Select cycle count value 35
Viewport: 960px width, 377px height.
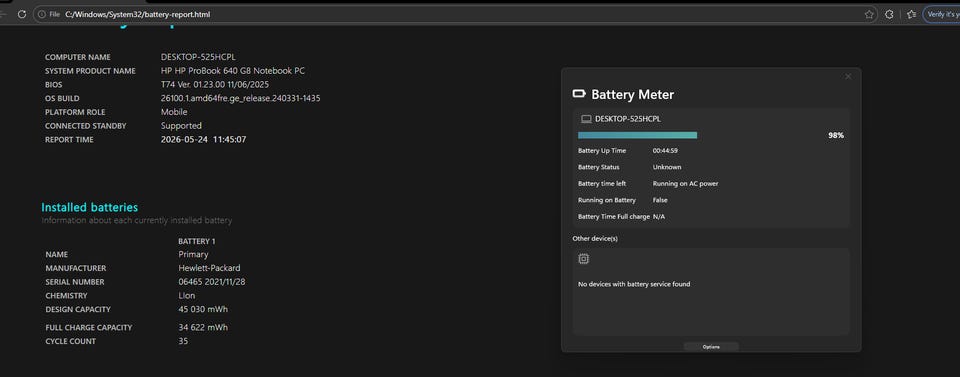183,341
